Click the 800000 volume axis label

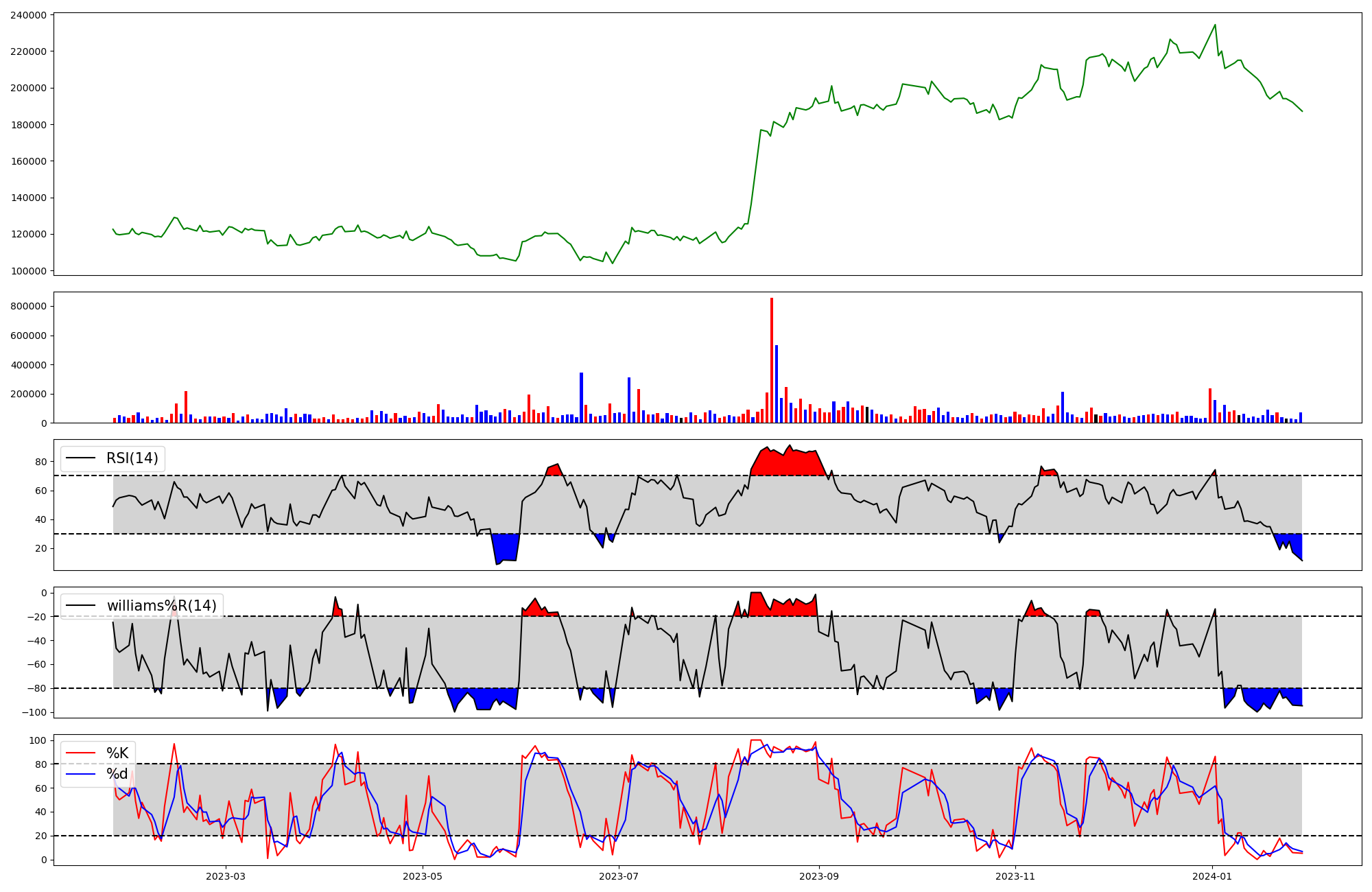coord(29,307)
